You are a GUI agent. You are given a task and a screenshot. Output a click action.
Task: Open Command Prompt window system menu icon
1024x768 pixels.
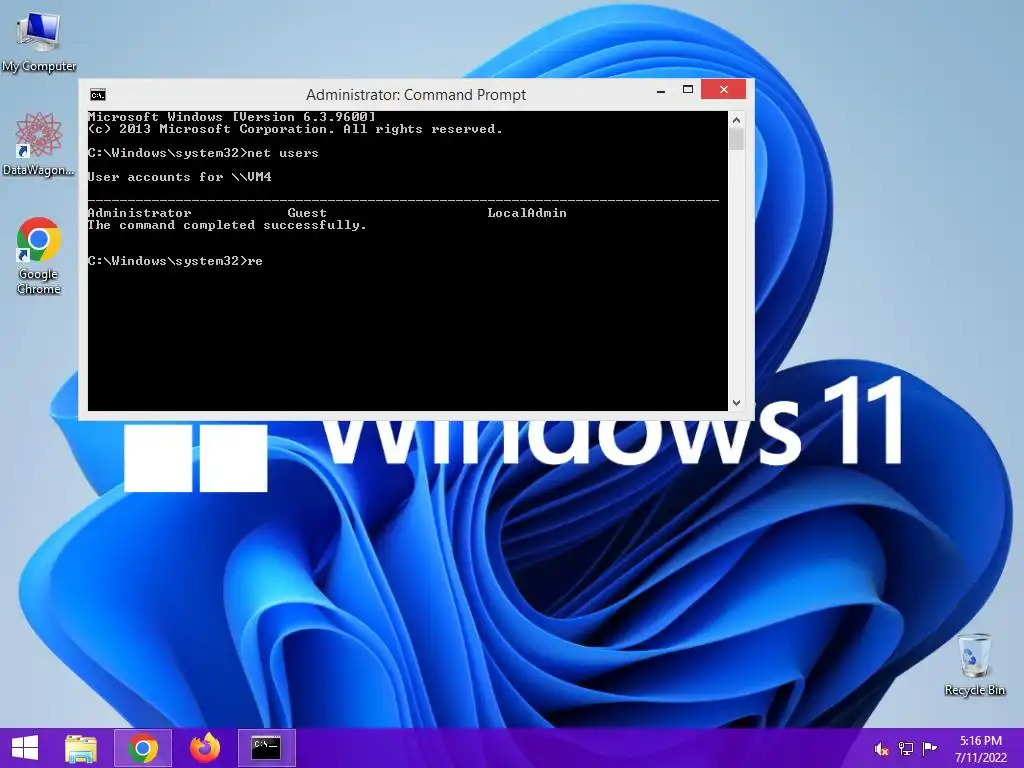click(x=98, y=95)
